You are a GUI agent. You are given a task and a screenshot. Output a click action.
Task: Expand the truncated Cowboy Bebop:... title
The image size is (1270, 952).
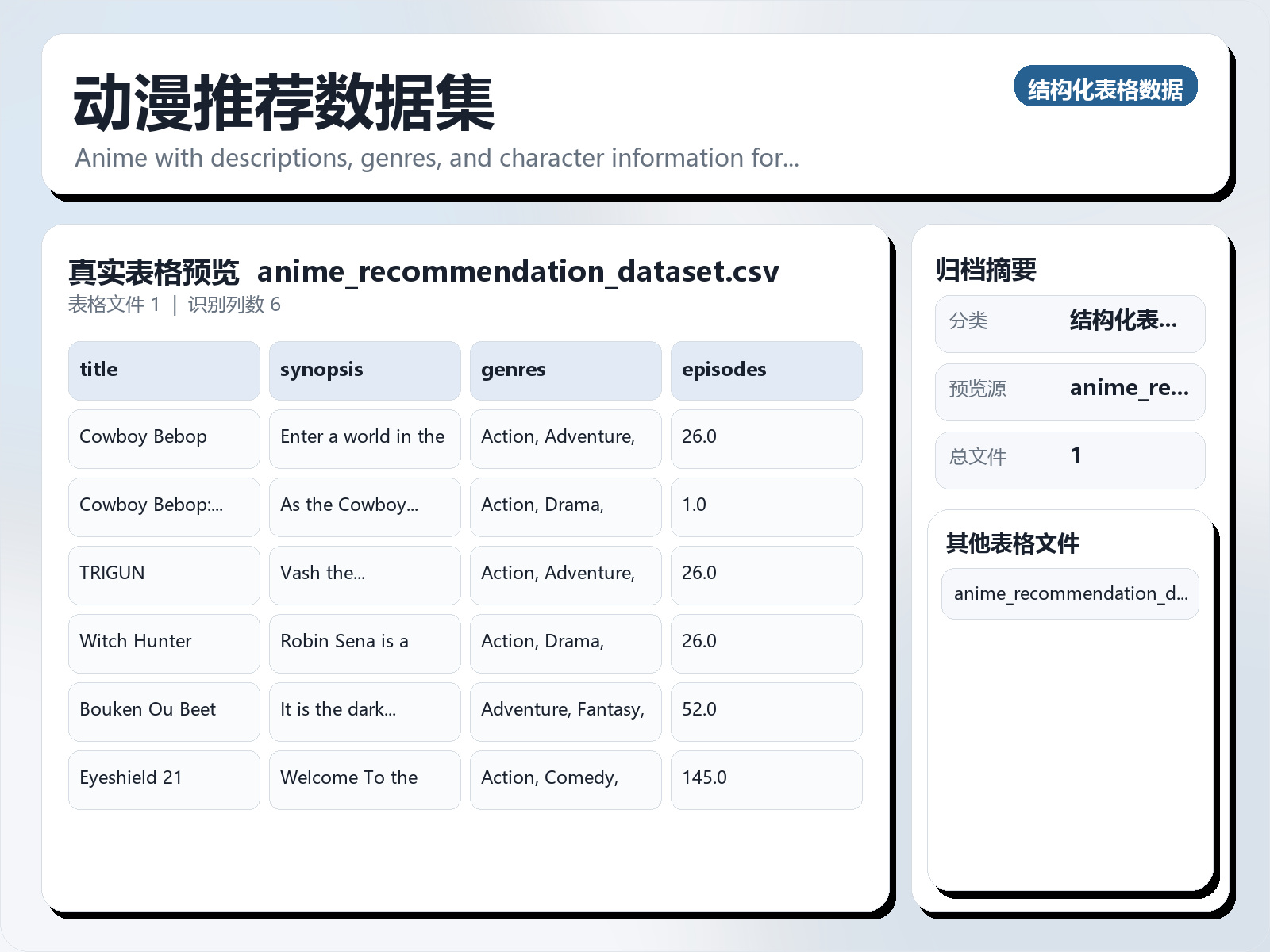(164, 506)
